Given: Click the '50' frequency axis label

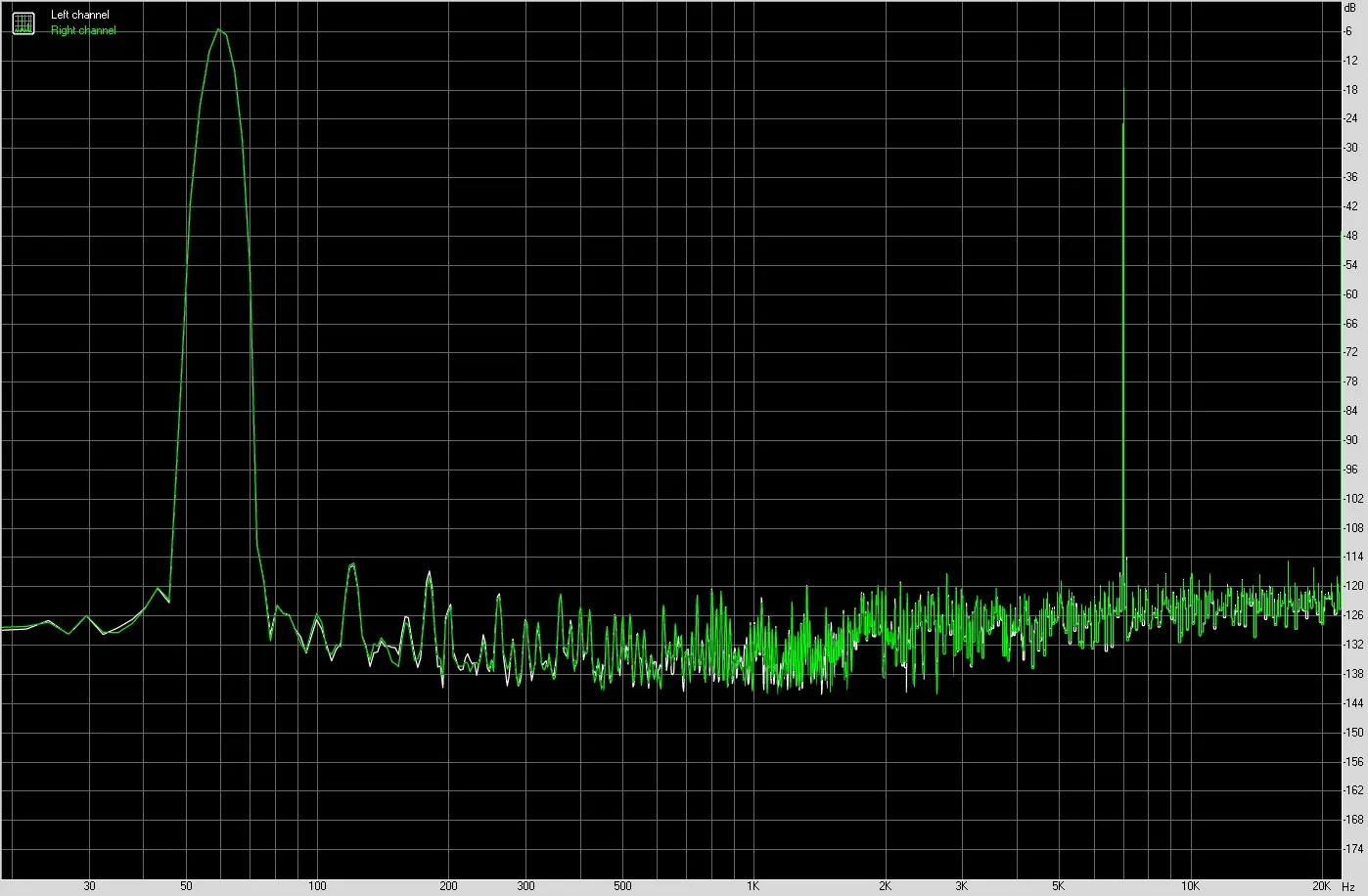Looking at the screenshot, I should 186,886.
